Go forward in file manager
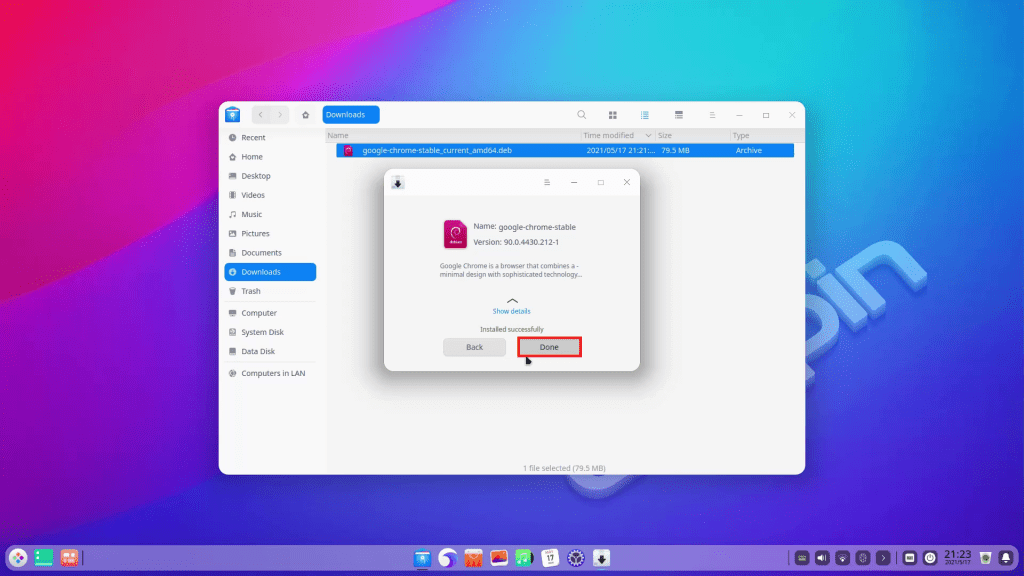 (x=280, y=115)
